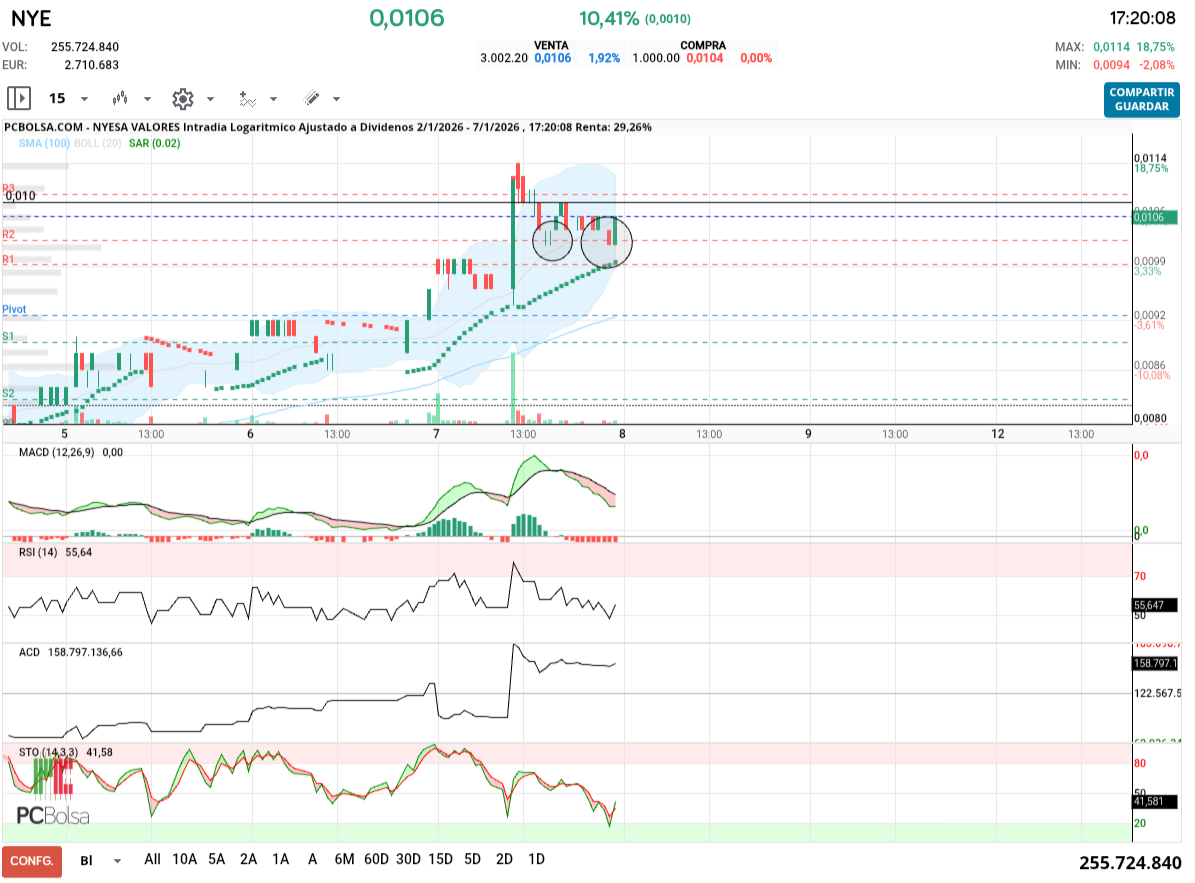Select the pencil drawing tool icon
This screenshot has width=1195, height=883.
pyautogui.click(x=311, y=98)
